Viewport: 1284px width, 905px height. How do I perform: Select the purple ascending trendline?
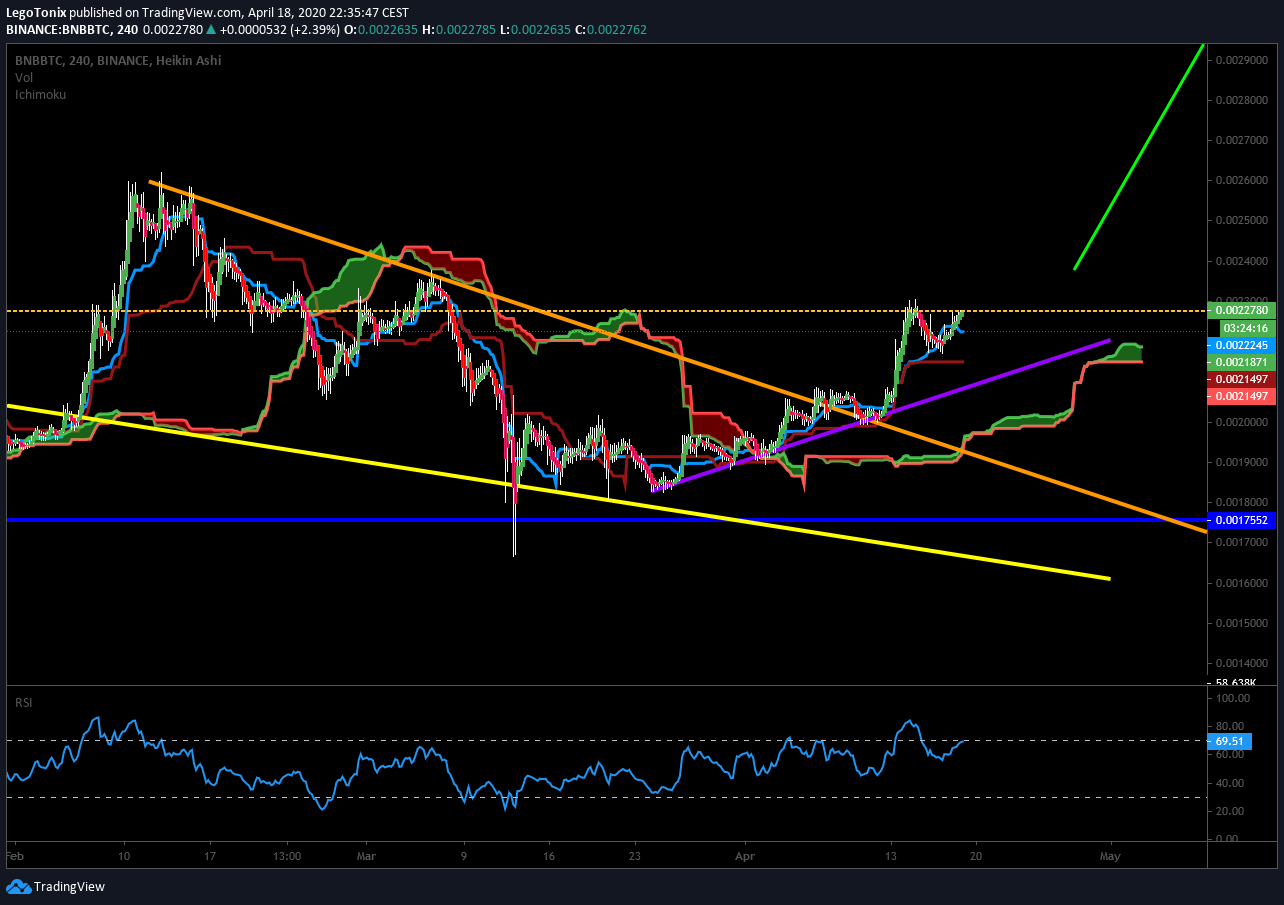point(880,416)
